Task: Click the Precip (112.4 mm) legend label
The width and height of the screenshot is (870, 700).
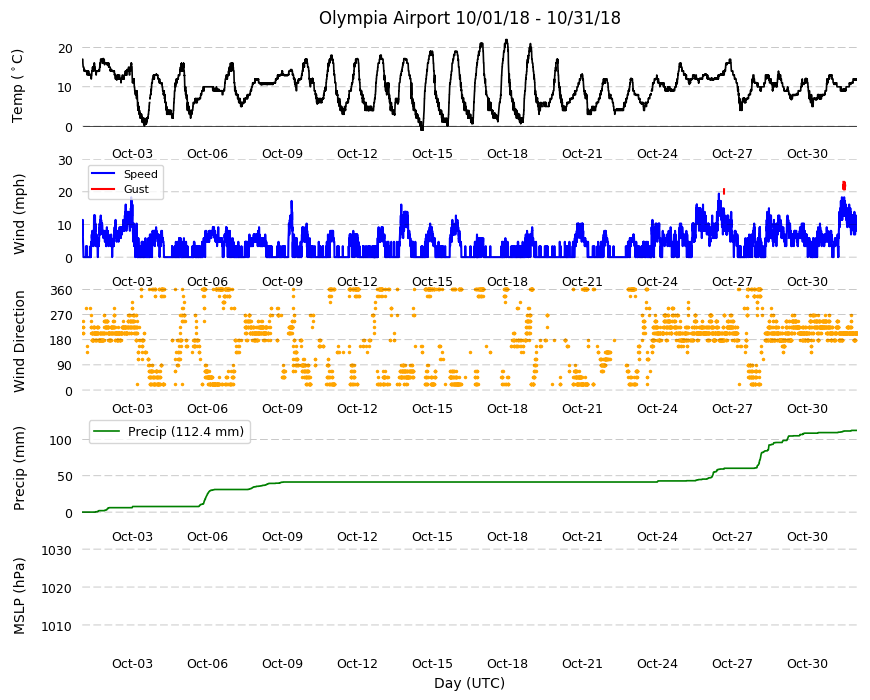Action: (x=186, y=432)
